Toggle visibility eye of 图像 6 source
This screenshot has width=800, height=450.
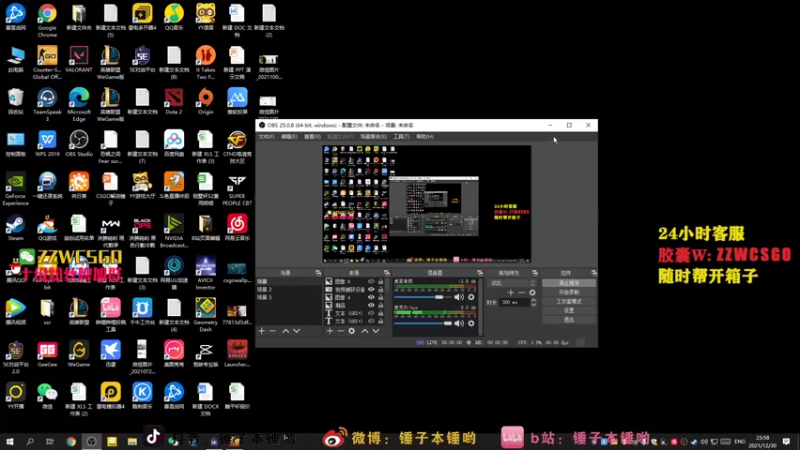(x=371, y=282)
